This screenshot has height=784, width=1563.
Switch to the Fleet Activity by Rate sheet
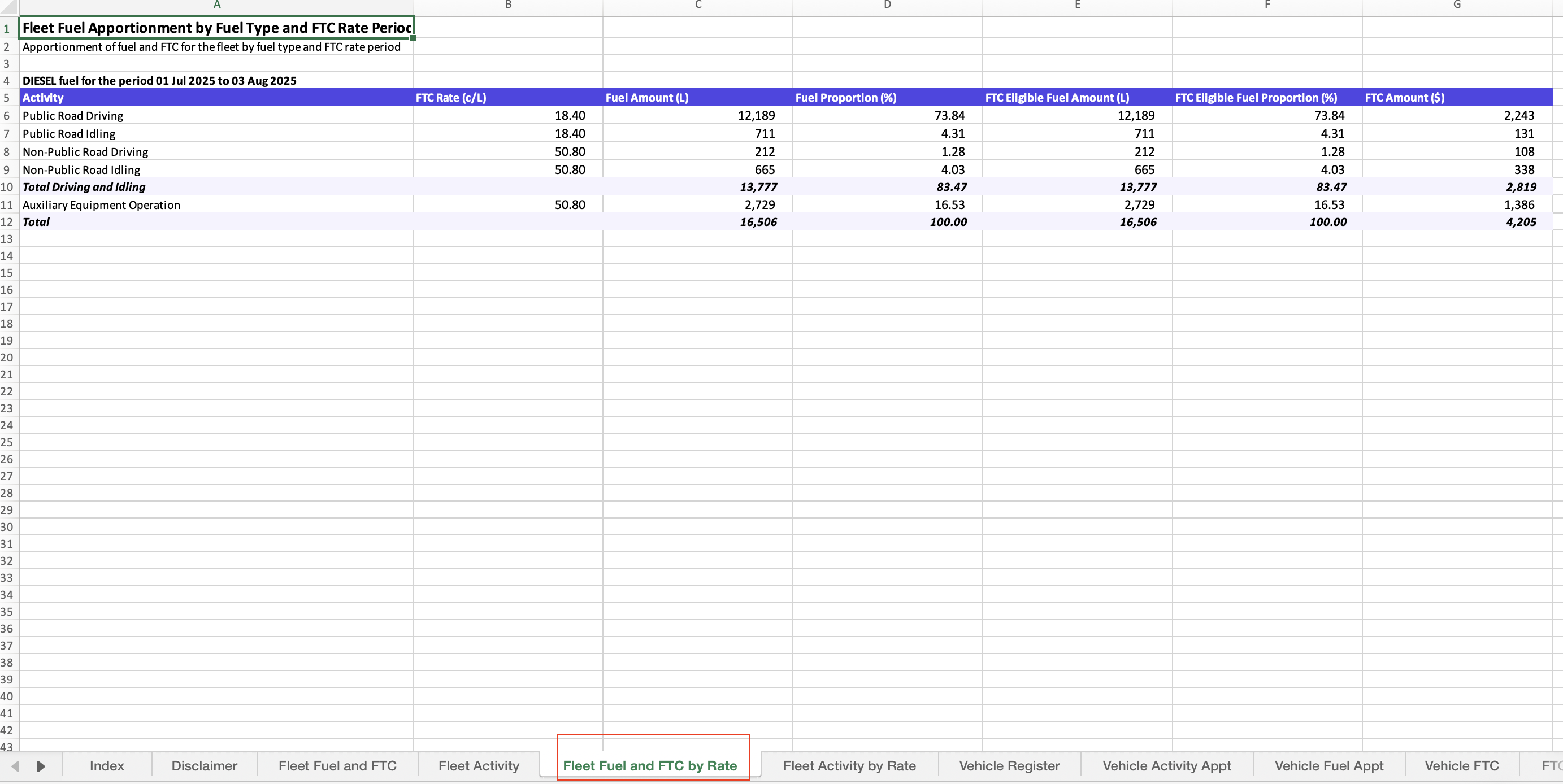point(849,765)
